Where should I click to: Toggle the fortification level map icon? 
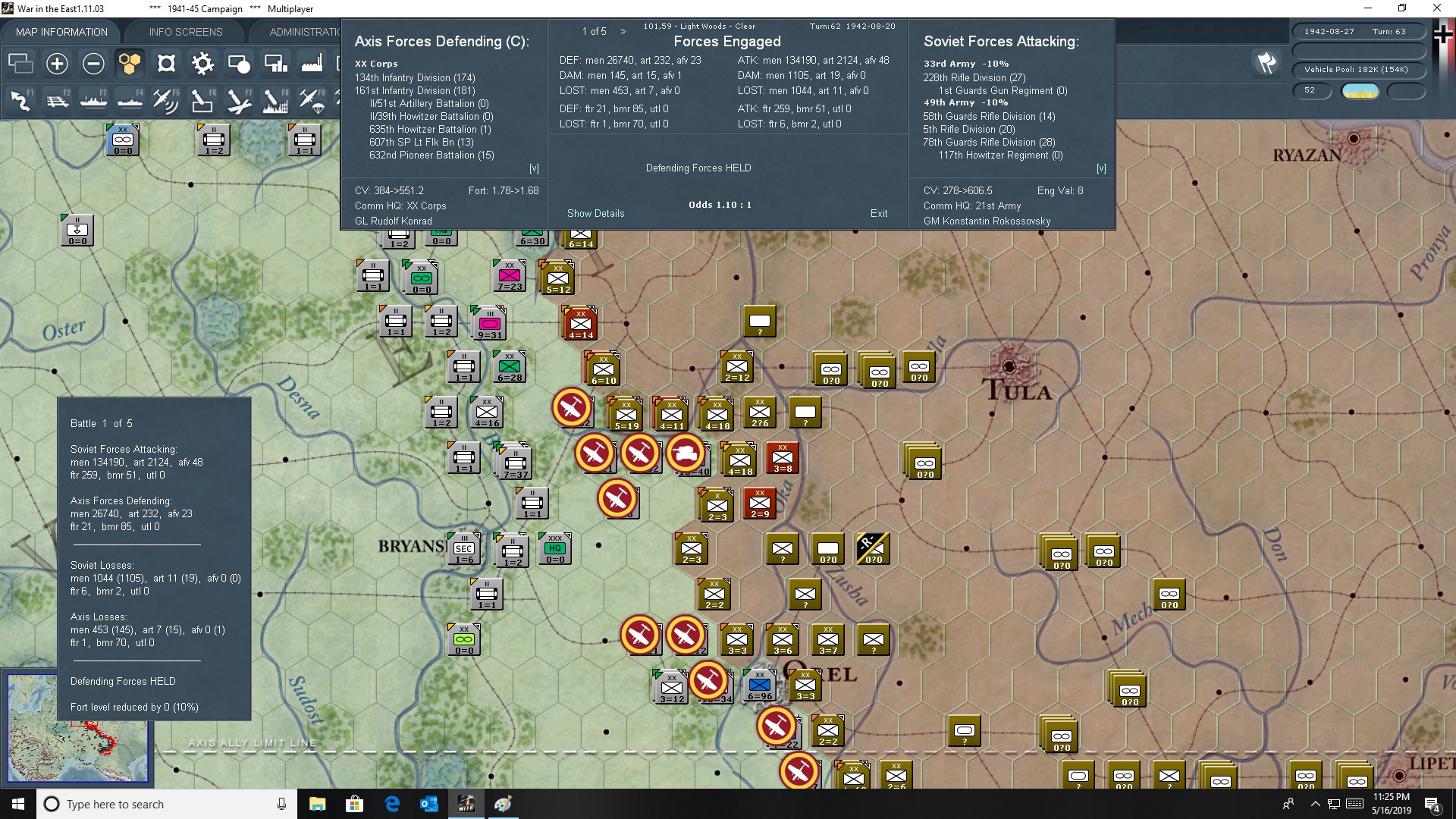coord(166,64)
